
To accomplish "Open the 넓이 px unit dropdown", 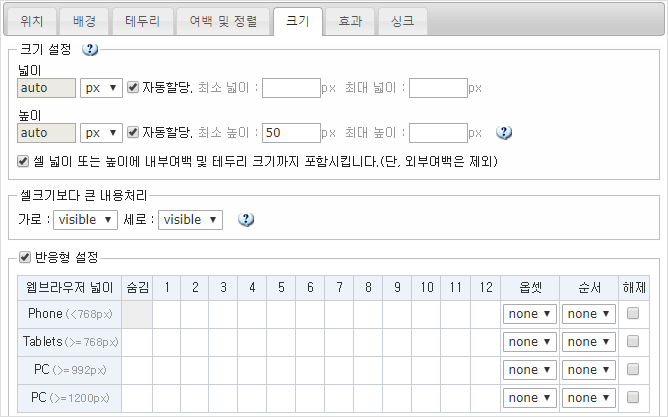I will [102, 88].
